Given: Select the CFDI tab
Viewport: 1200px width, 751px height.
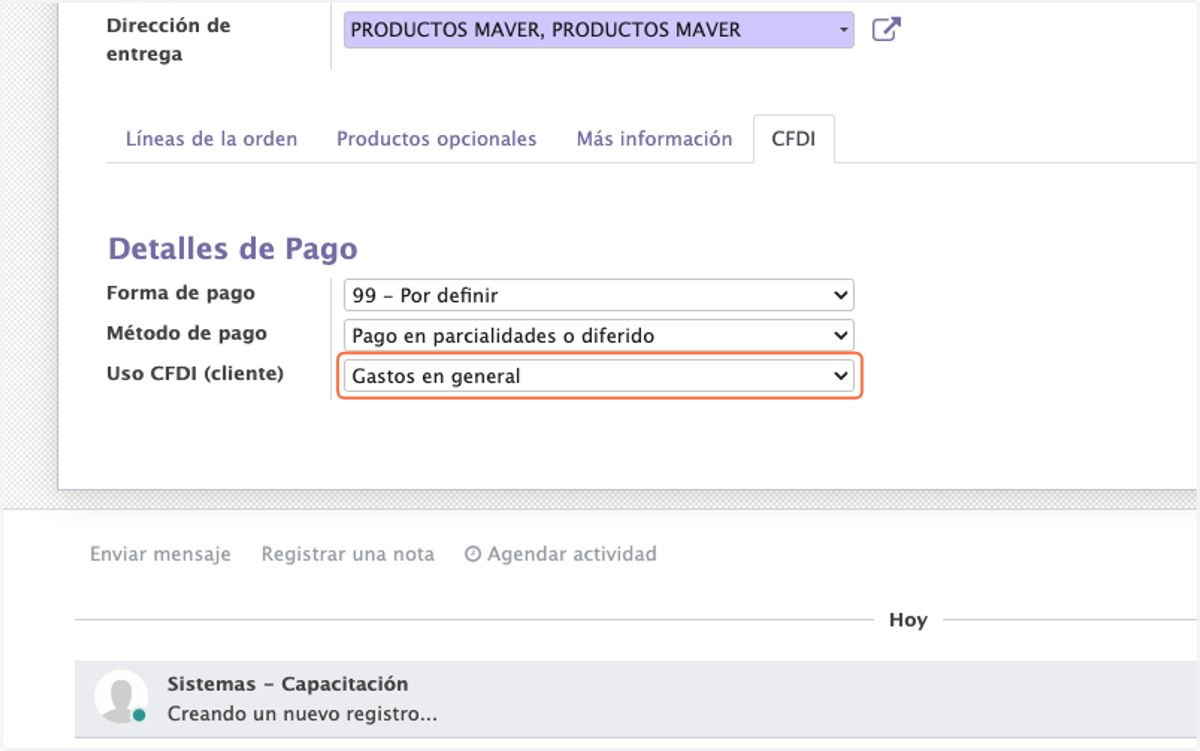Looking at the screenshot, I should [x=793, y=139].
